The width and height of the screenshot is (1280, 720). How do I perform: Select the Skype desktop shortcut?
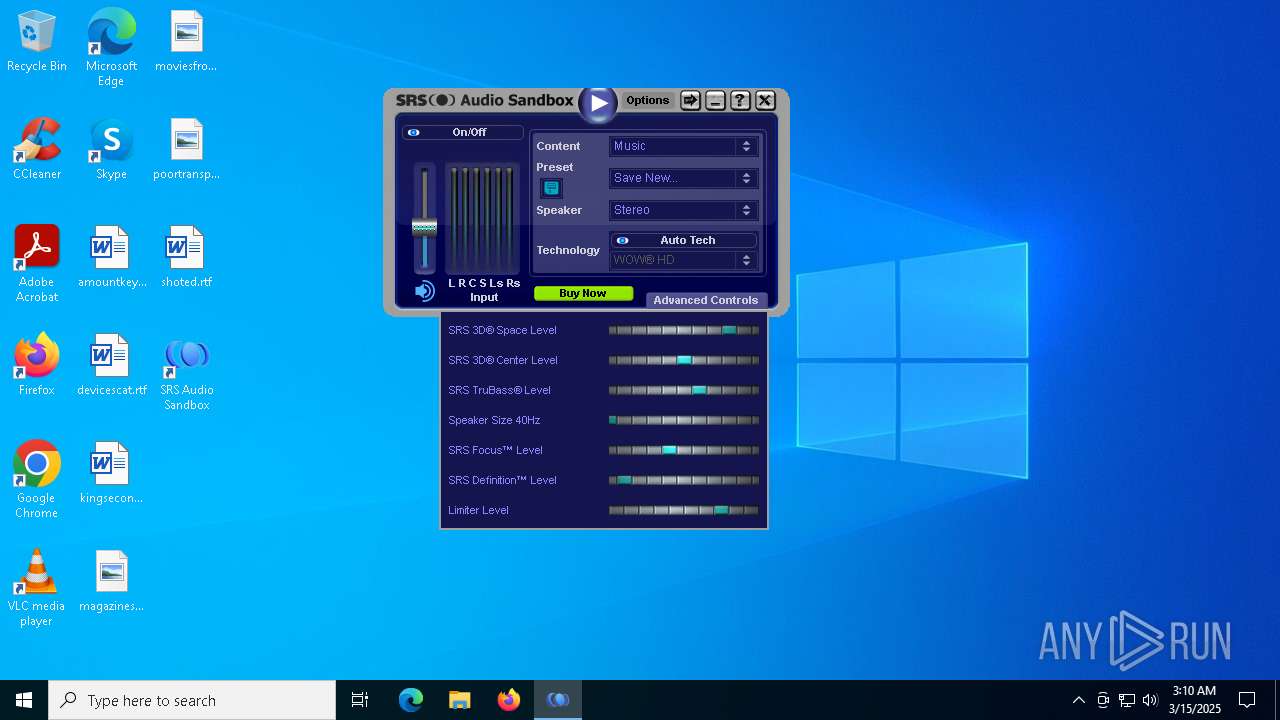[x=111, y=150]
